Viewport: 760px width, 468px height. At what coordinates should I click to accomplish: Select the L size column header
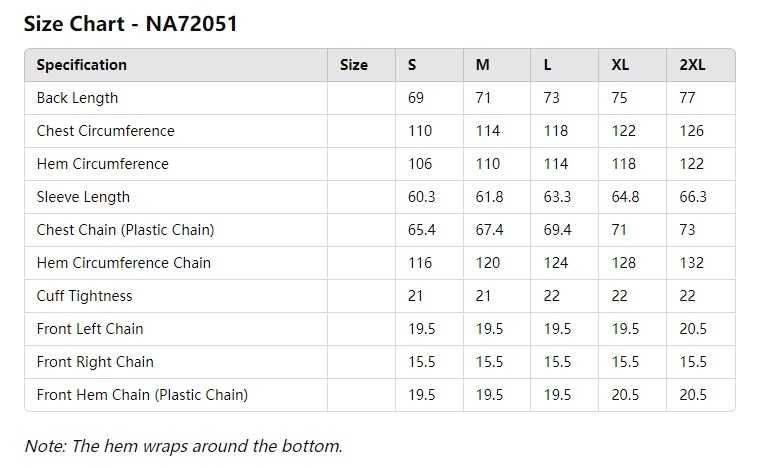click(548, 65)
